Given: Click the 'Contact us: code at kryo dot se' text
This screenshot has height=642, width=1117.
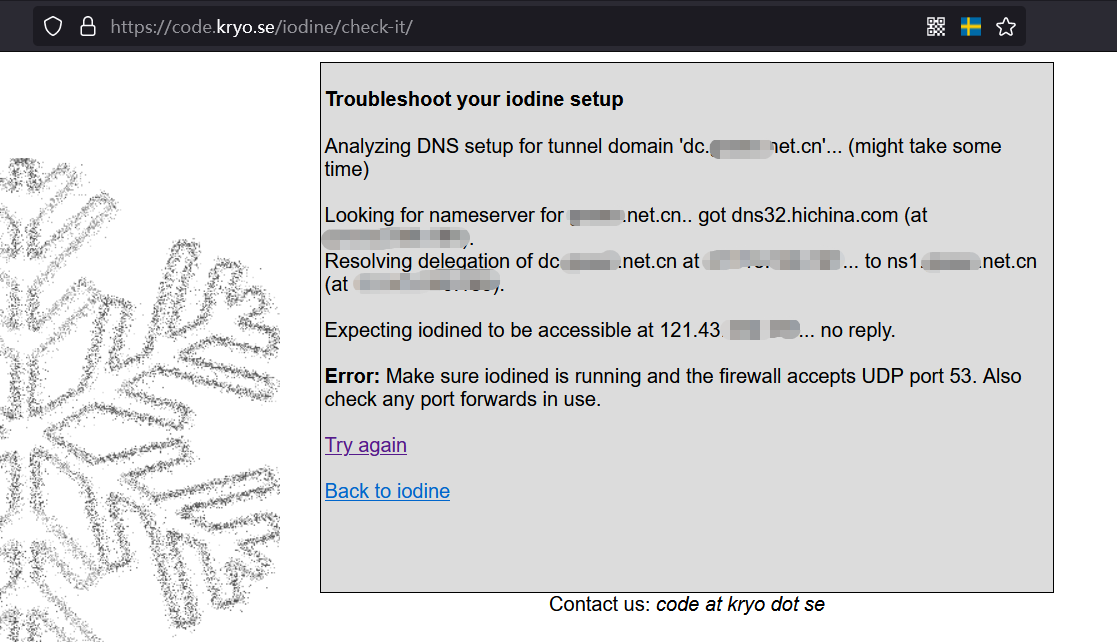Looking at the screenshot, I should tap(687, 604).
